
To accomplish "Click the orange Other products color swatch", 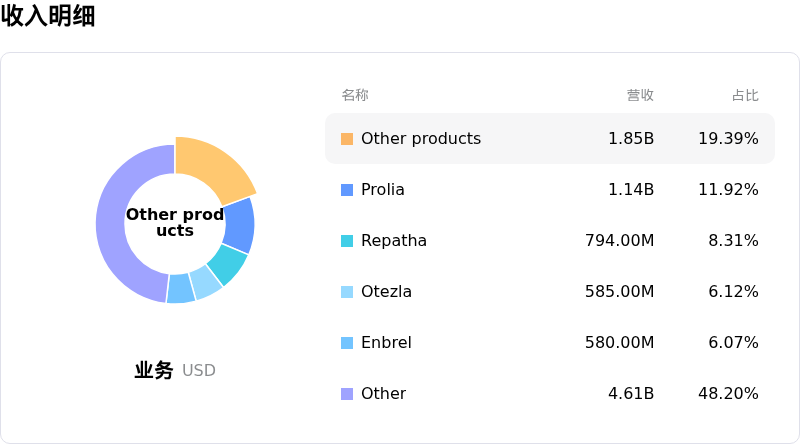I will (x=347, y=139).
